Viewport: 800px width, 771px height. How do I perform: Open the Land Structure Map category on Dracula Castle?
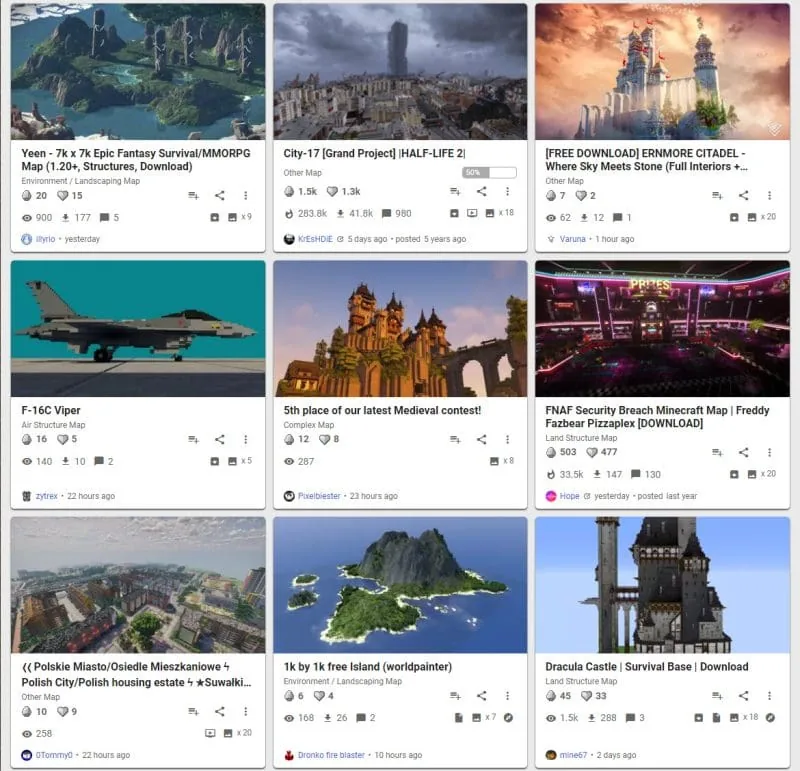pyautogui.click(x=581, y=681)
